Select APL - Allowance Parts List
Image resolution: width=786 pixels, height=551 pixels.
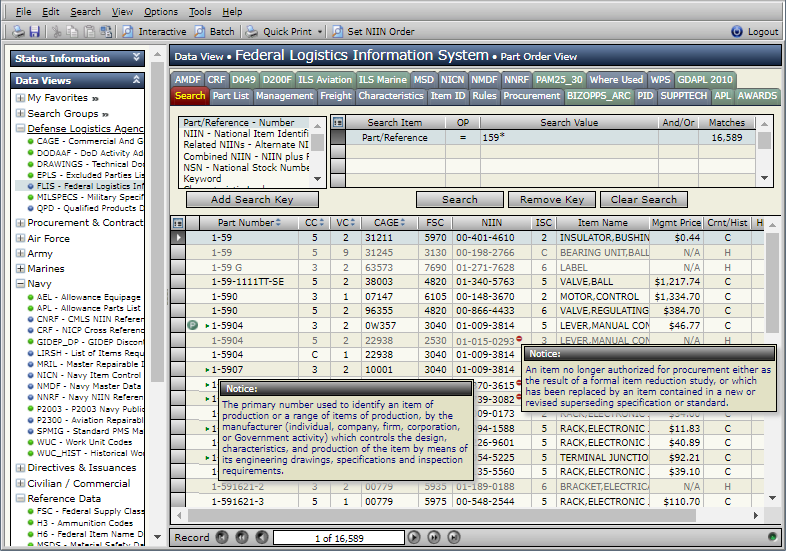click(x=88, y=308)
